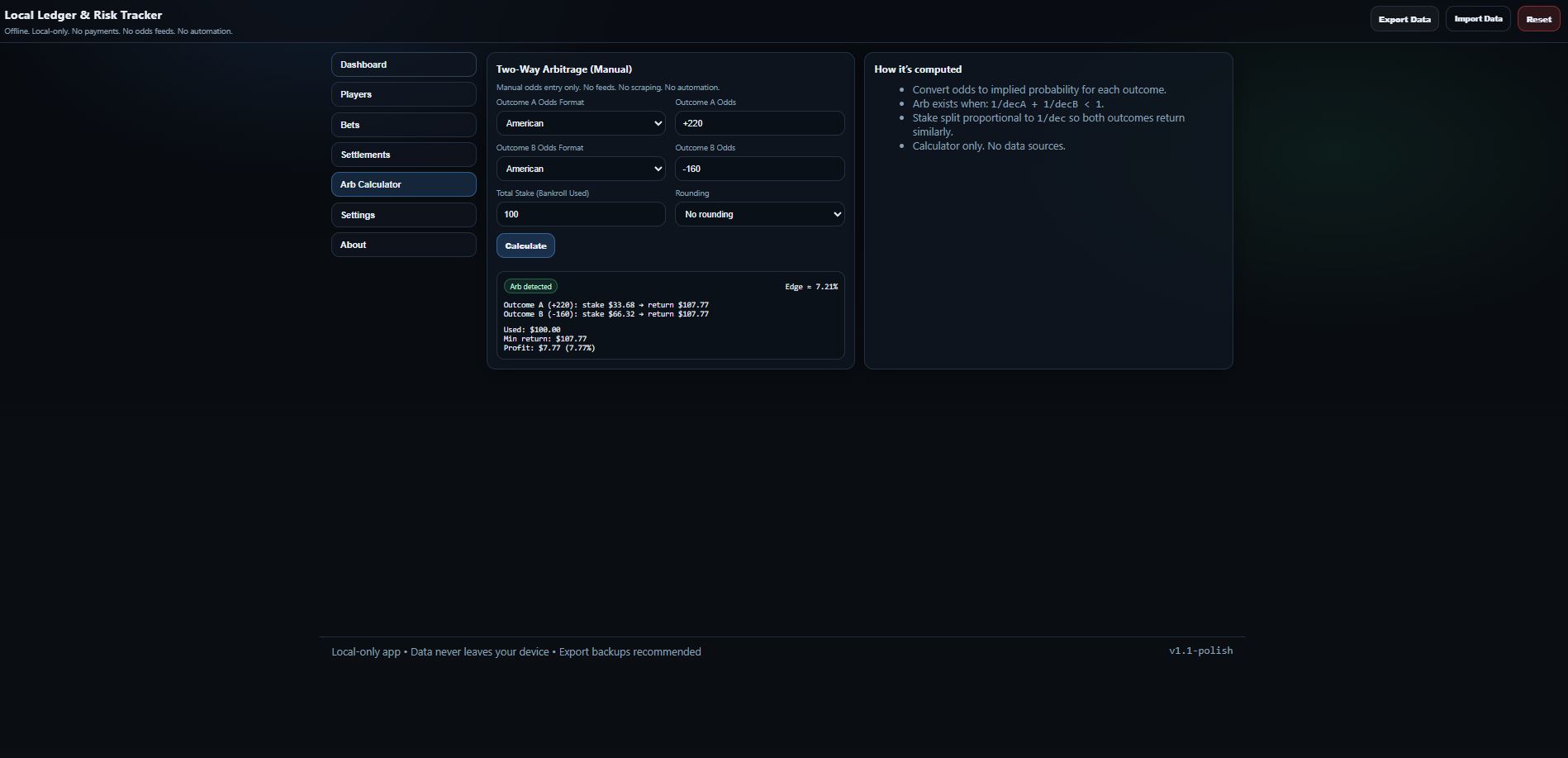The width and height of the screenshot is (1568, 758).
Task: Expand Outcome A Odds Format dropdown
Action: pos(581,123)
